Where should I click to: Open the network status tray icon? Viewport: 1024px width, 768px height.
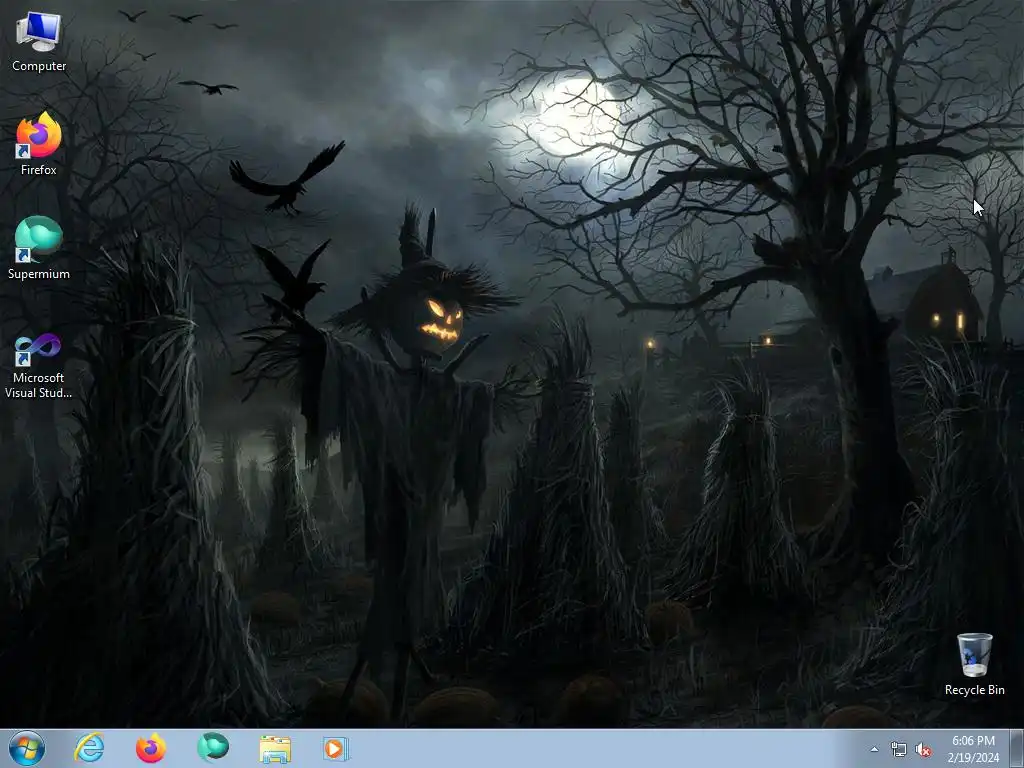click(899, 750)
